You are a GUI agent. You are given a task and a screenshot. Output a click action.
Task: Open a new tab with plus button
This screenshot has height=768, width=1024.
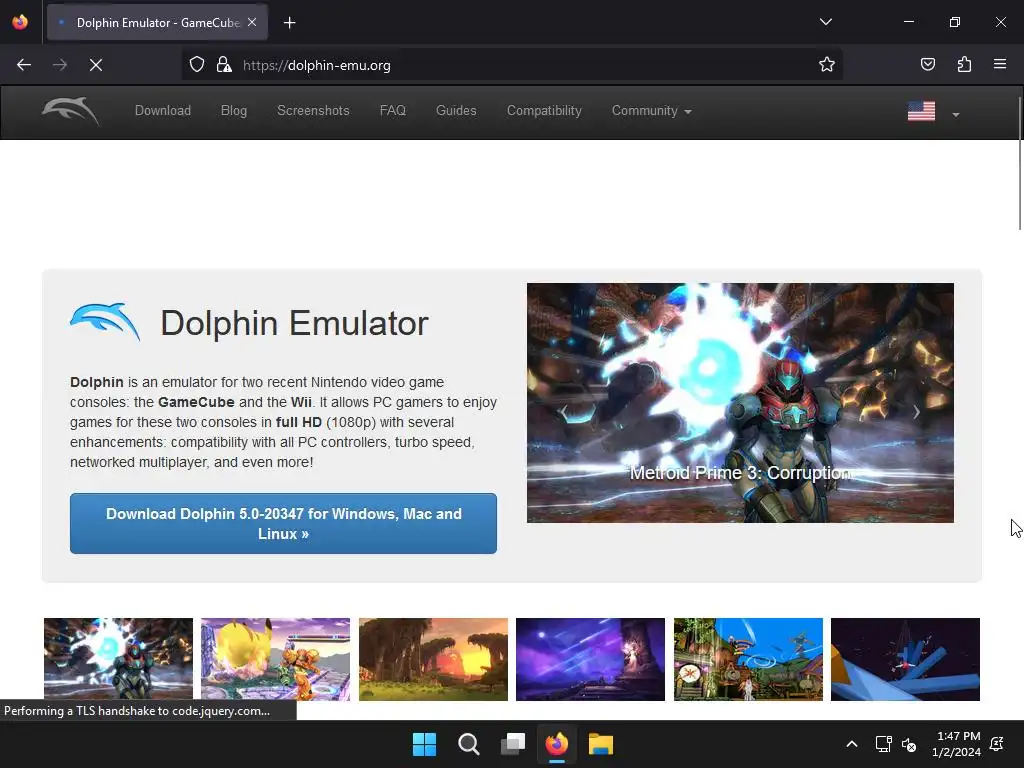click(x=290, y=23)
